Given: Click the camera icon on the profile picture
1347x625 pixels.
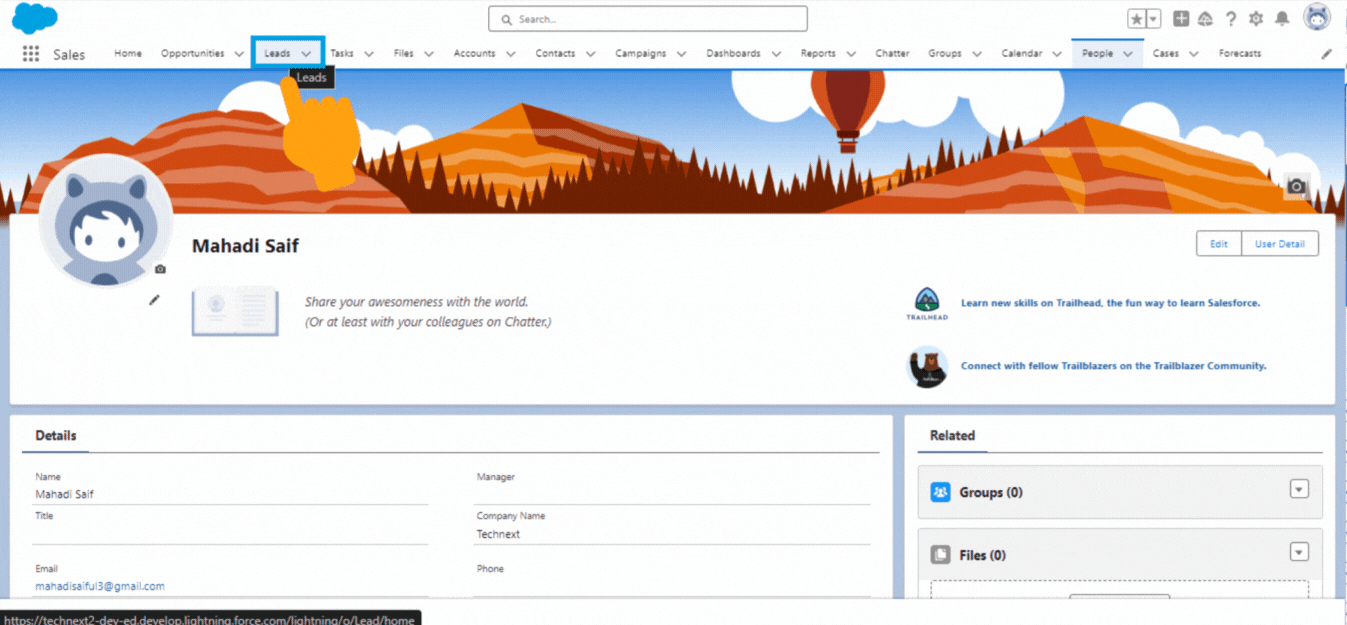Looking at the screenshot, I should click(x=158, y=268).
